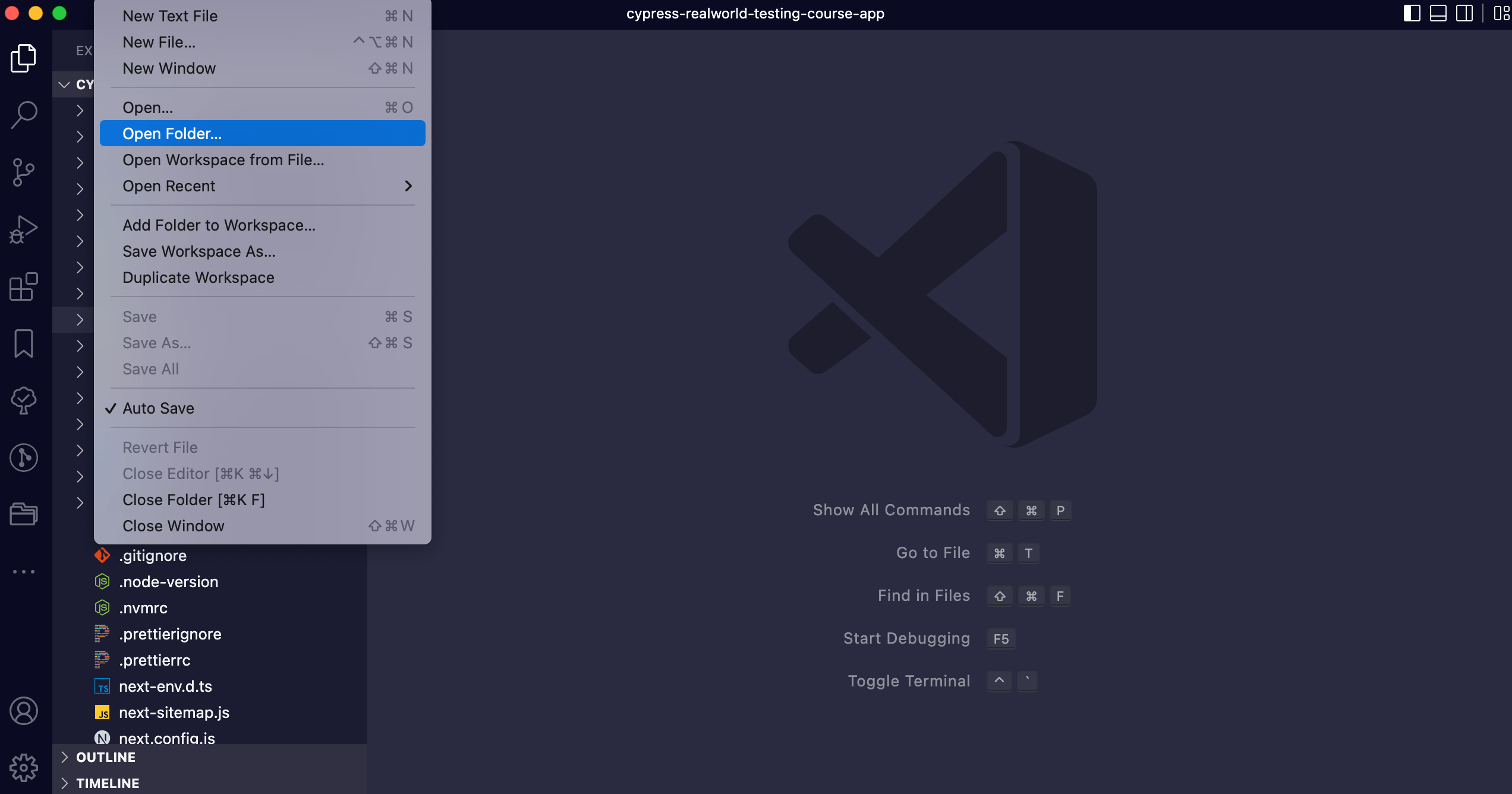Open next-sitemap.js in the explorer
The image size is (1512, 794).
click(174, 713)
